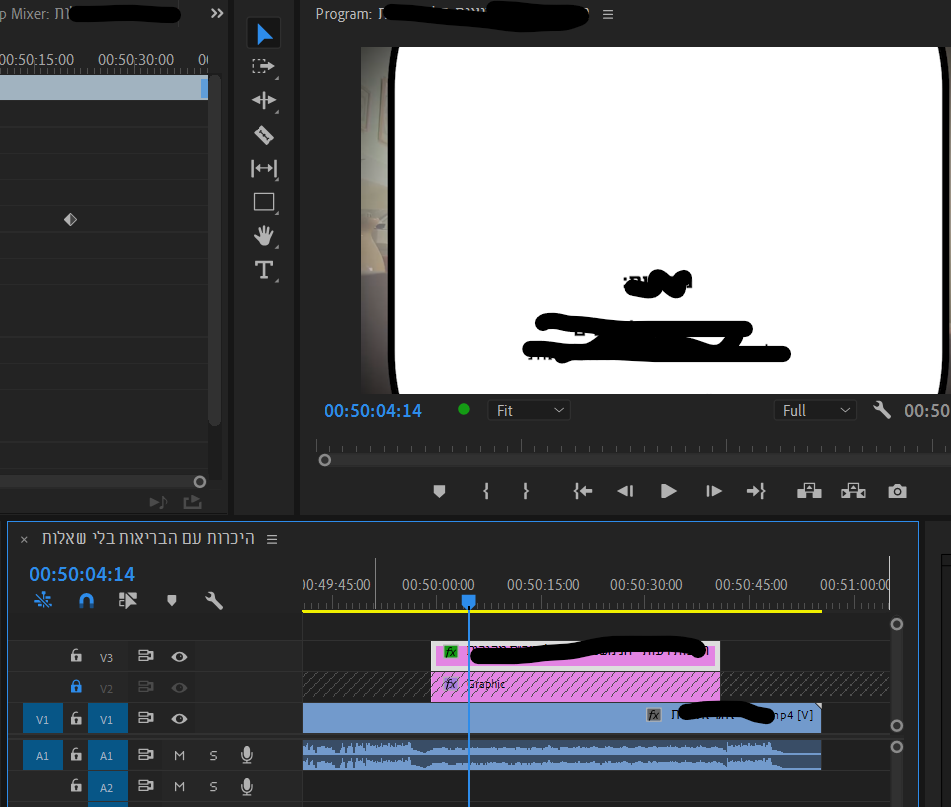This screenshot has width=951, height=807.
Task: Select the Rectangle tool
Action: pos(263,202)
